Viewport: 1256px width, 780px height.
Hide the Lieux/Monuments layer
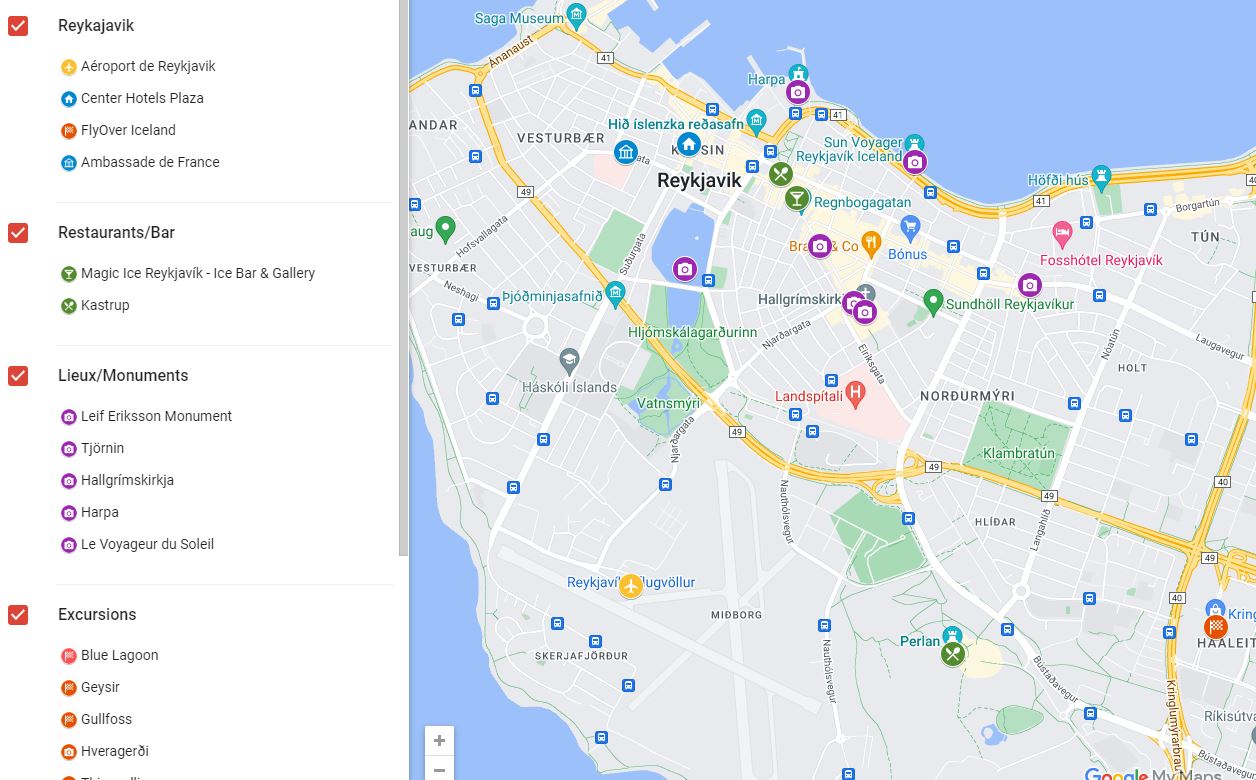18,376
